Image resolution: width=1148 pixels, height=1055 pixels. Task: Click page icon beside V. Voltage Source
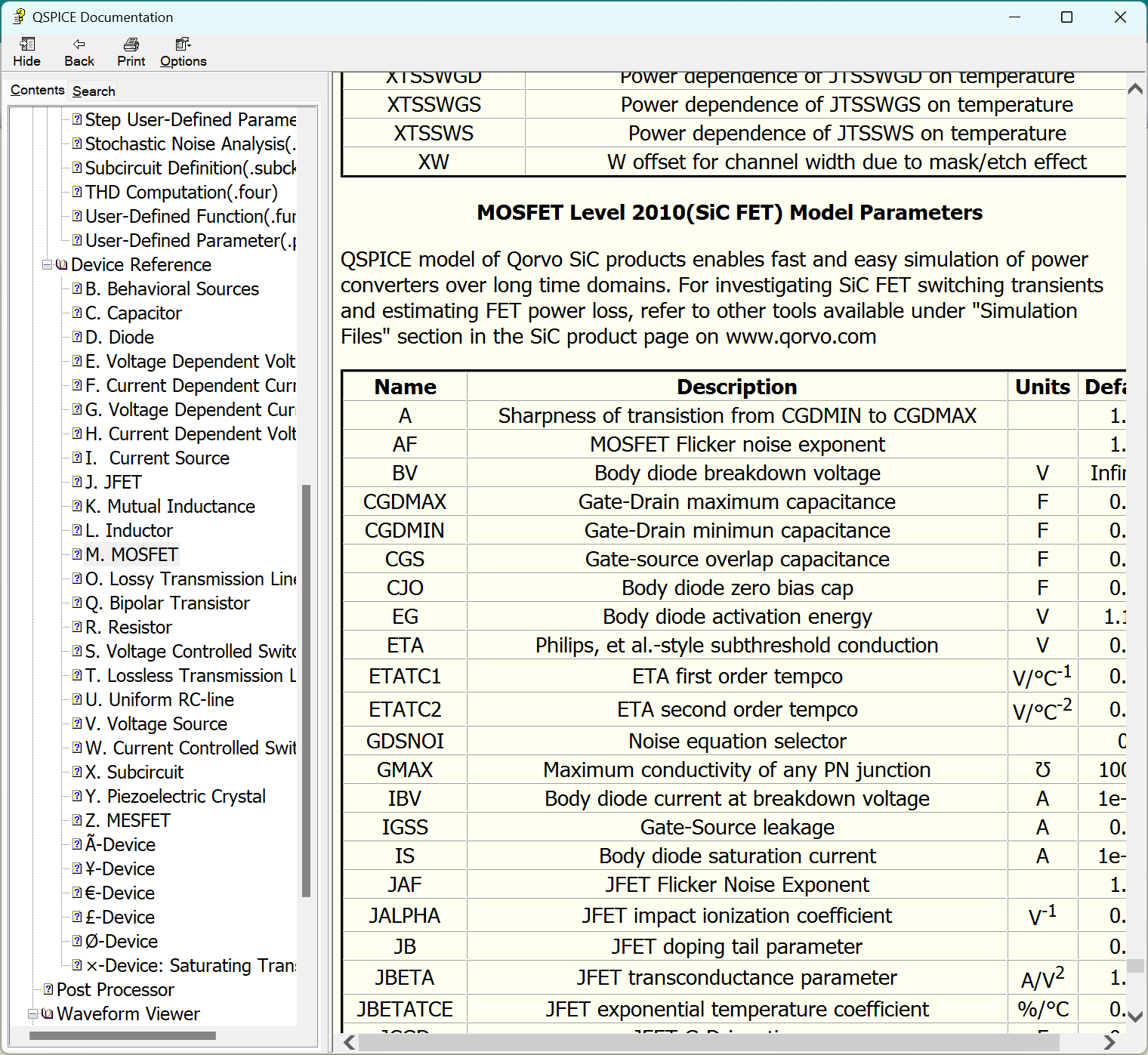coord(77,724)
